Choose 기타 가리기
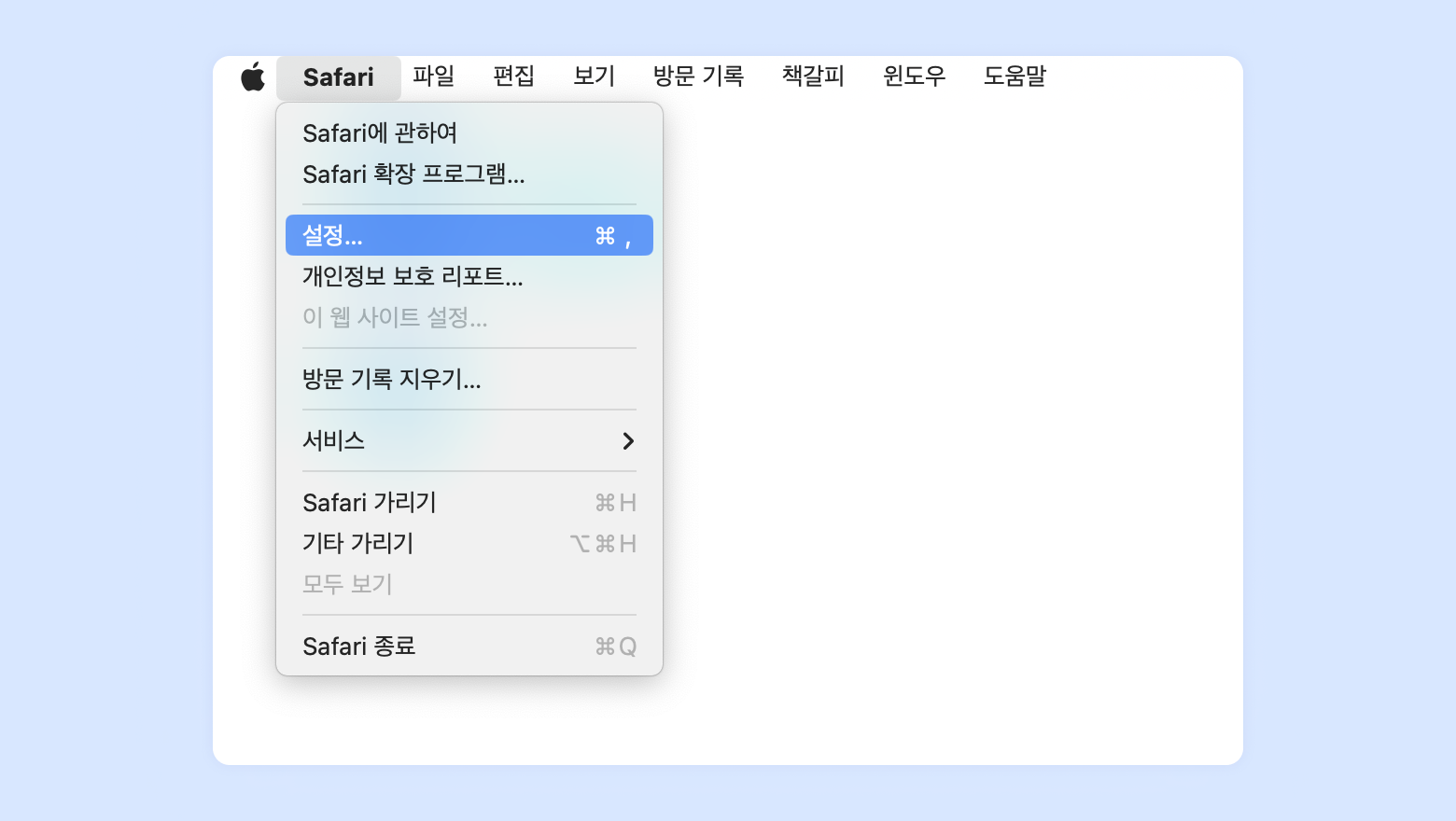Viewport: 1456px width, 821px height. 469,543
